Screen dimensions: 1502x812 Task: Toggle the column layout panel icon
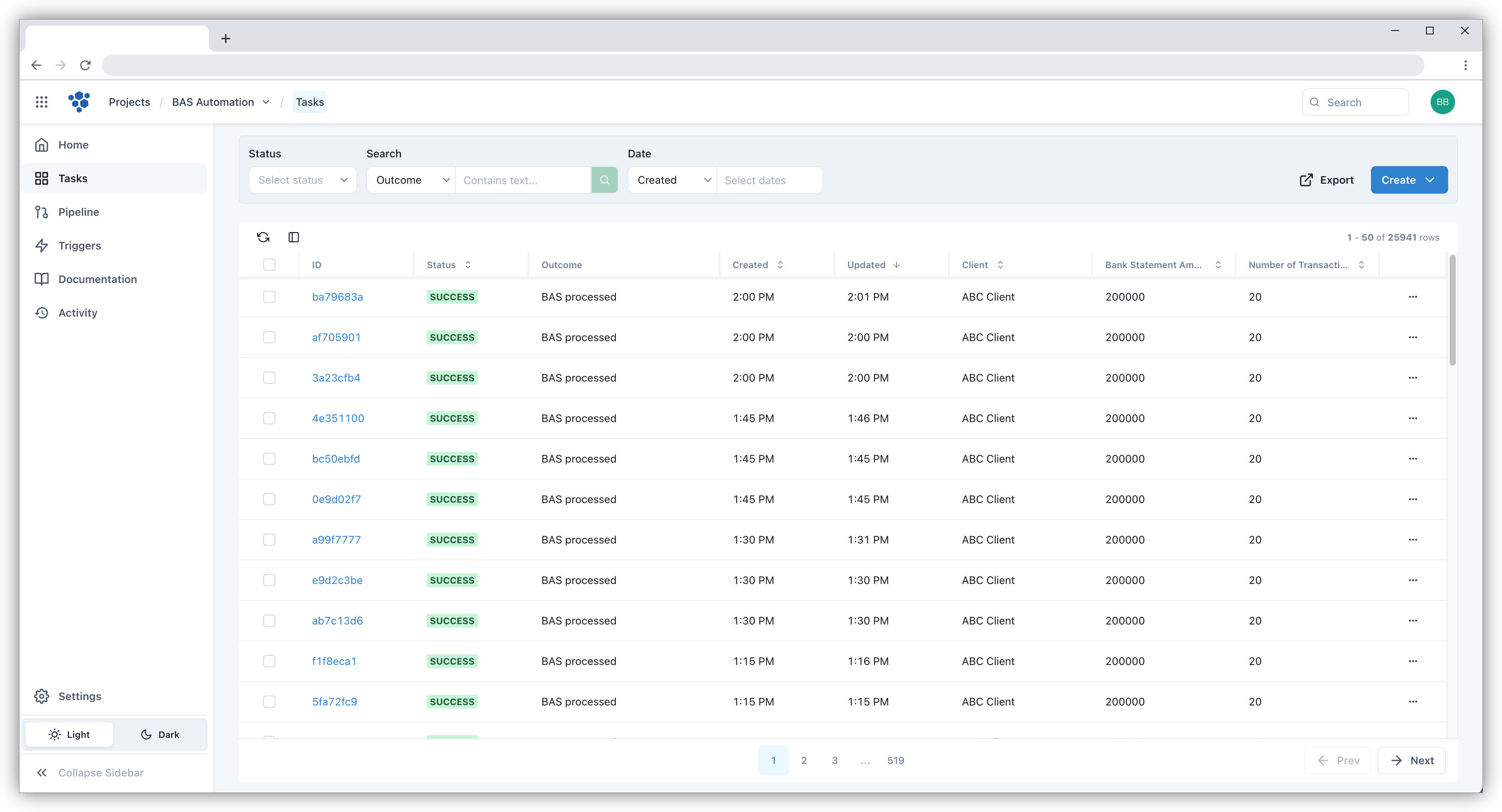293,237
